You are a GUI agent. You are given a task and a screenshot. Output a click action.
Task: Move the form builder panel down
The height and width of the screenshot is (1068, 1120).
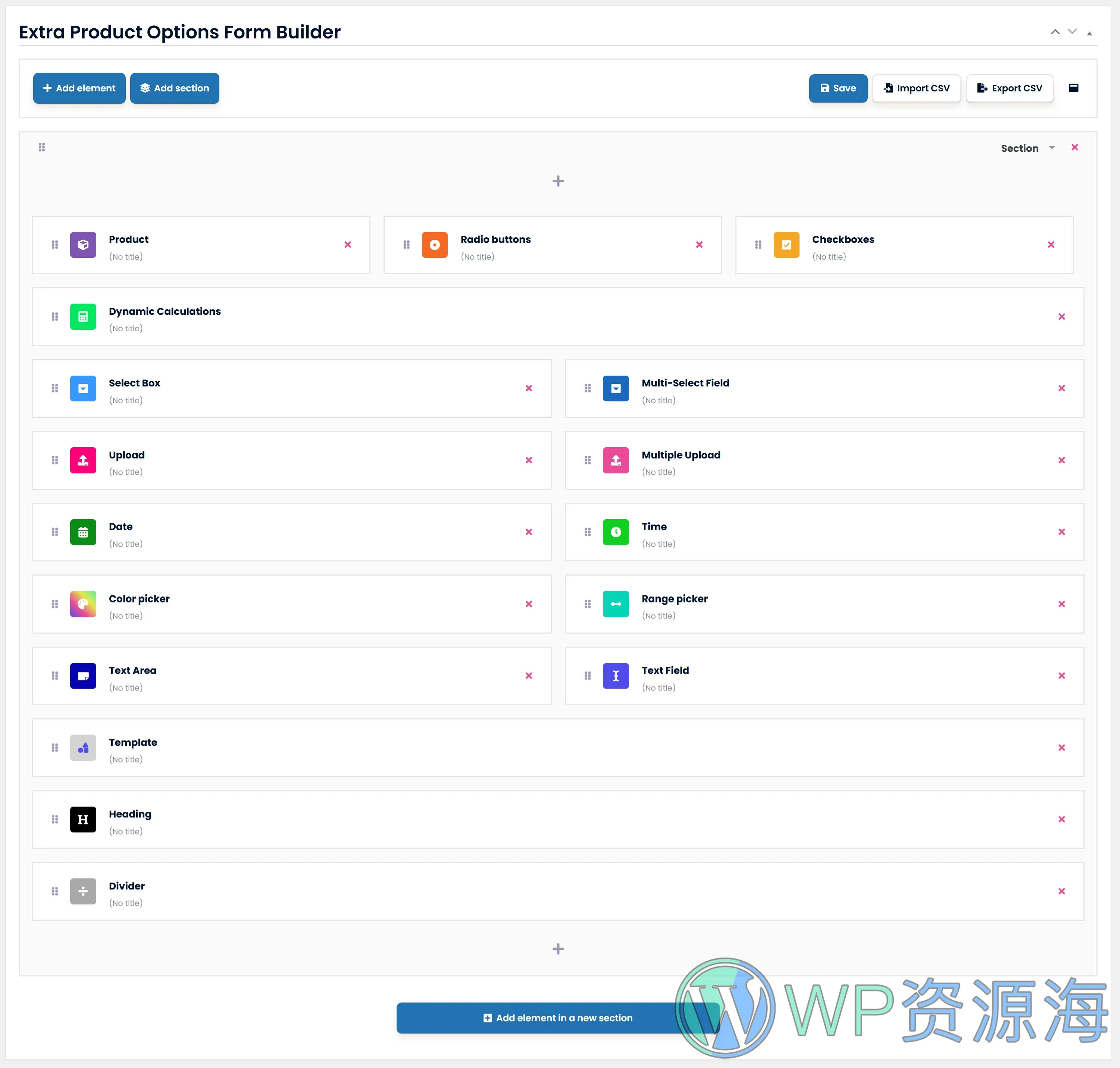click(x=1071, y=32)
